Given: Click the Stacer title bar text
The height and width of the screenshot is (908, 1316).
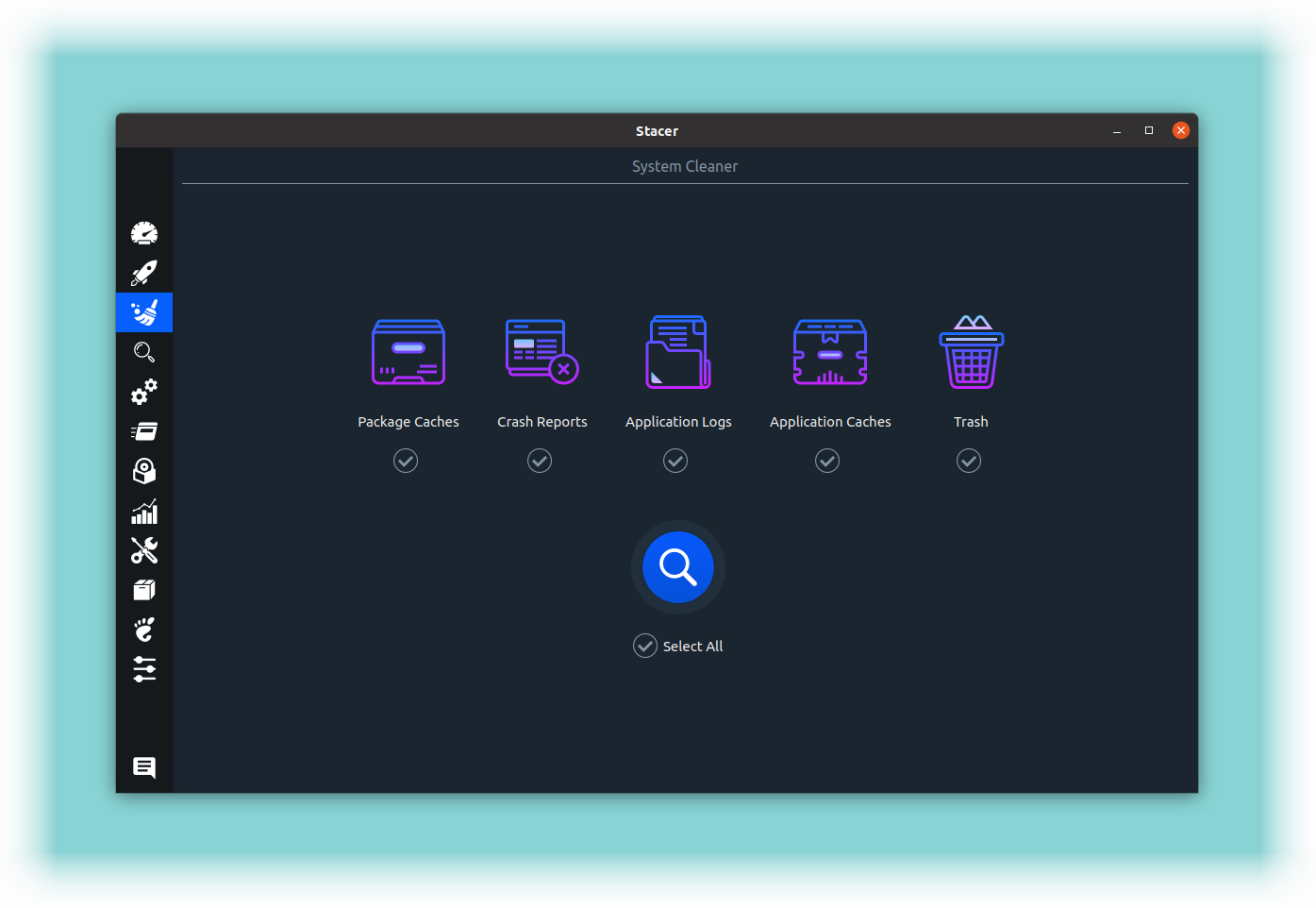Looking at the screenshot, I should [x=657, y=131].
